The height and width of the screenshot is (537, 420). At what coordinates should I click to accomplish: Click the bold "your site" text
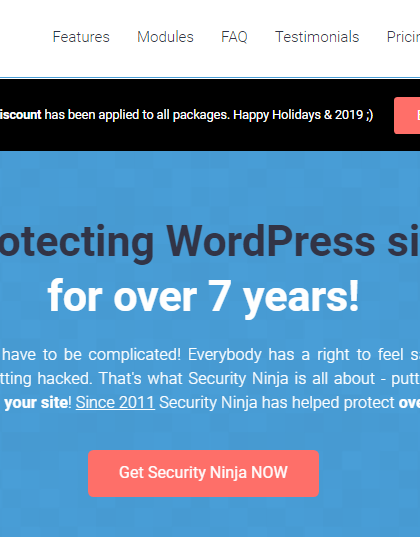(36, 403)
